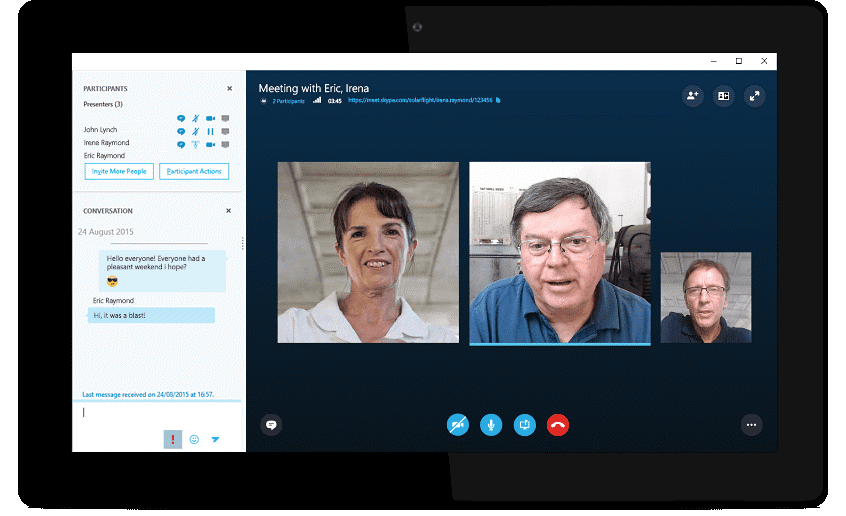The width and height of the screenshot is (846, 516).
Task: Select Irena Raymond in participants list
Action: tap(106, 143)
